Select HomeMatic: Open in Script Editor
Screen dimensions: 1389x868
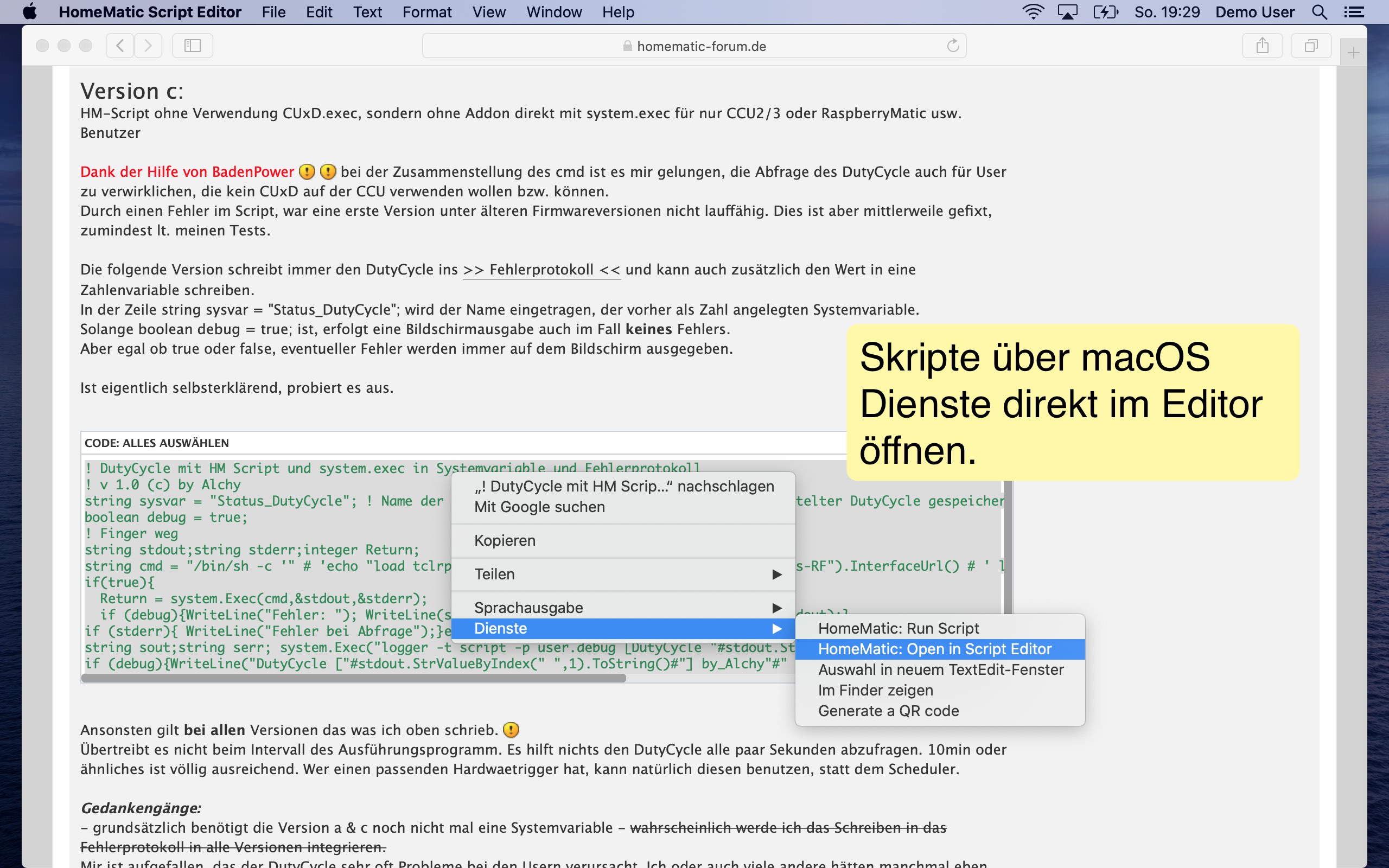(934, 649)
